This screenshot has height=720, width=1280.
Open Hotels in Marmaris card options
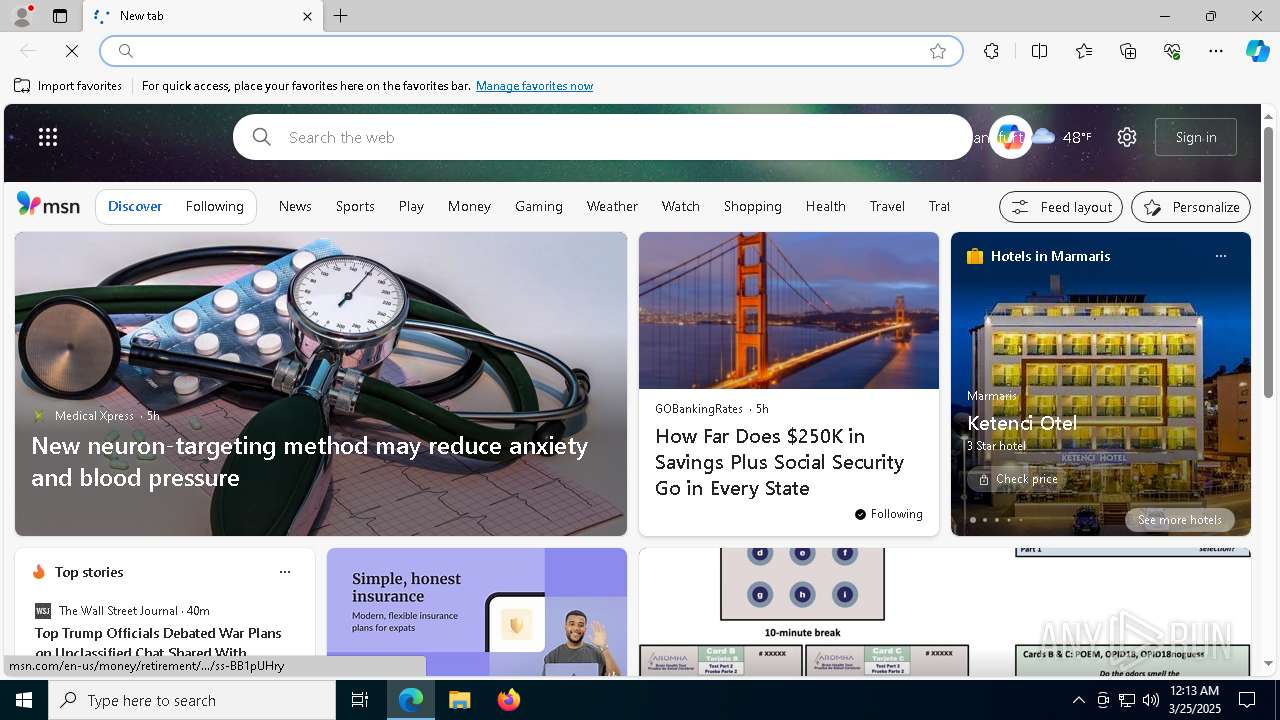pos(1220,256)
